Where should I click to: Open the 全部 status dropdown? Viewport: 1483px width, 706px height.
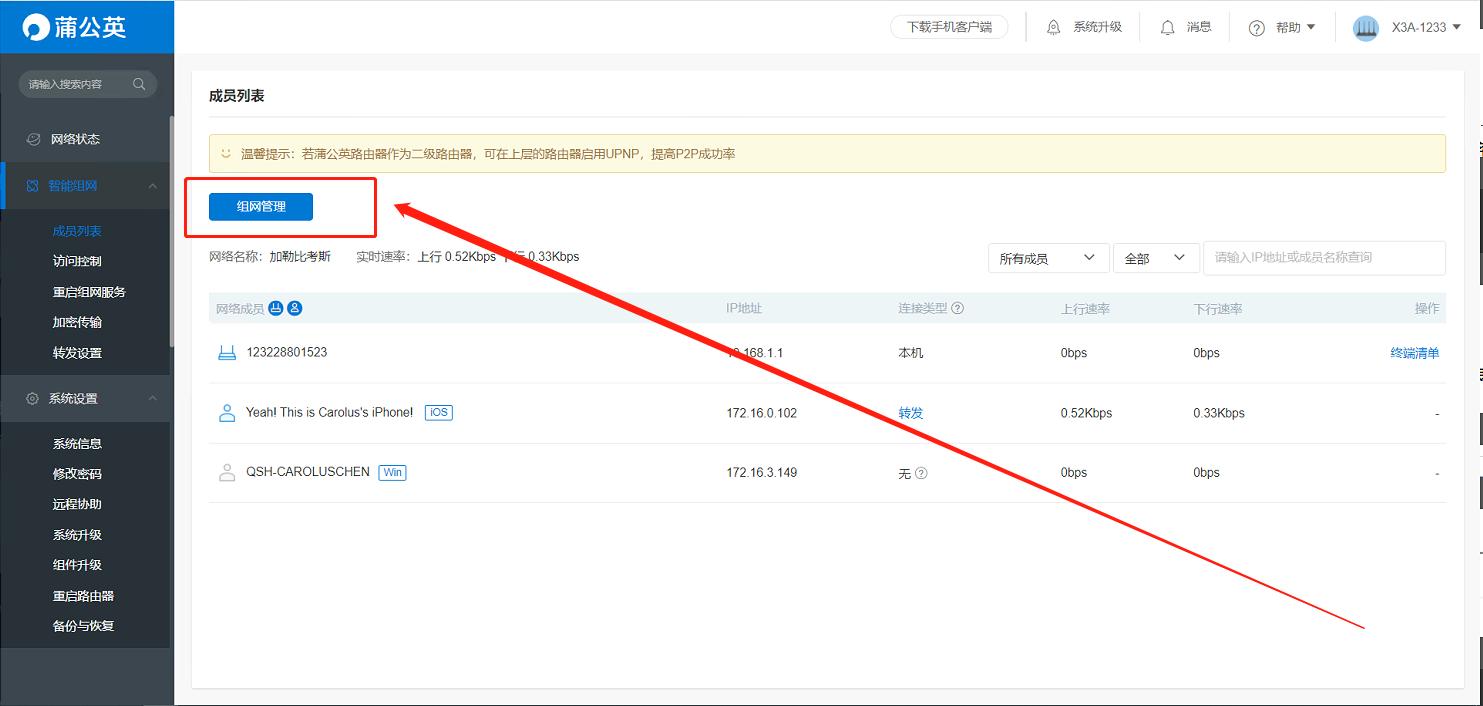(x=1156, y=257)
